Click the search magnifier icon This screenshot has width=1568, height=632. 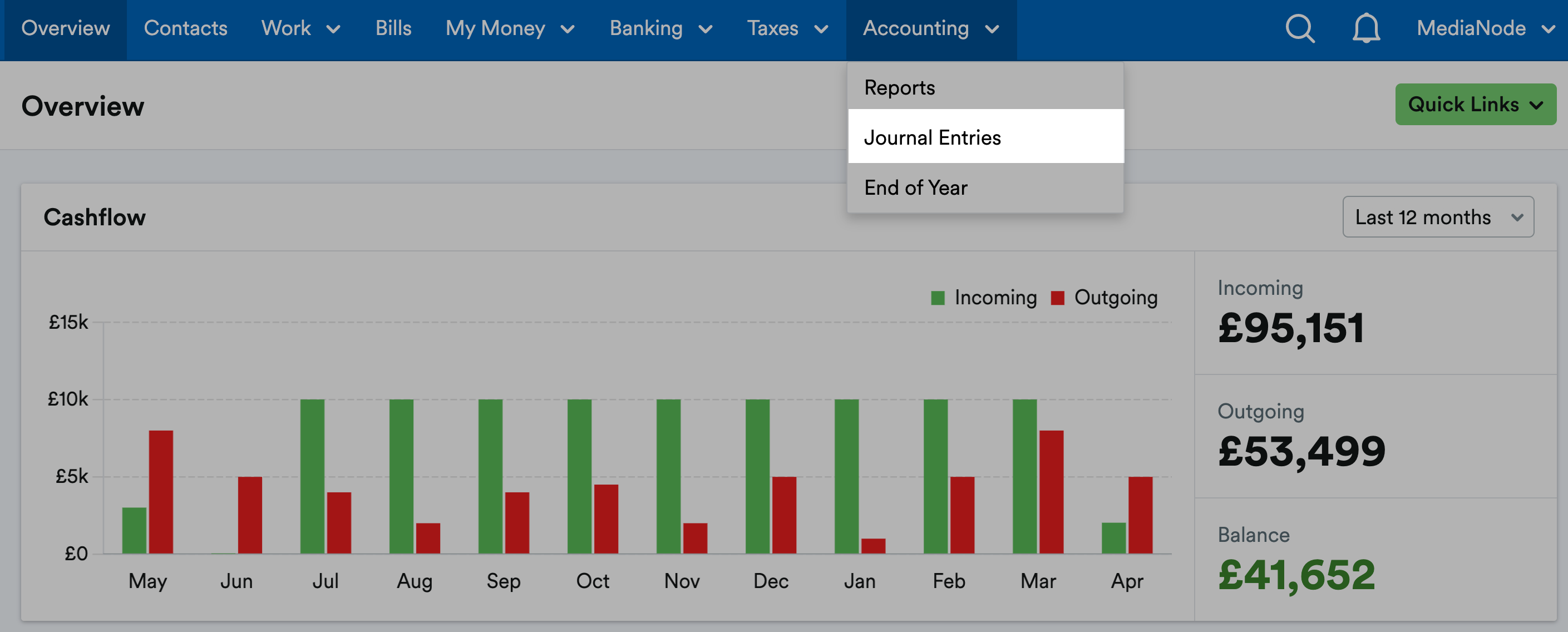(1300, 28)
